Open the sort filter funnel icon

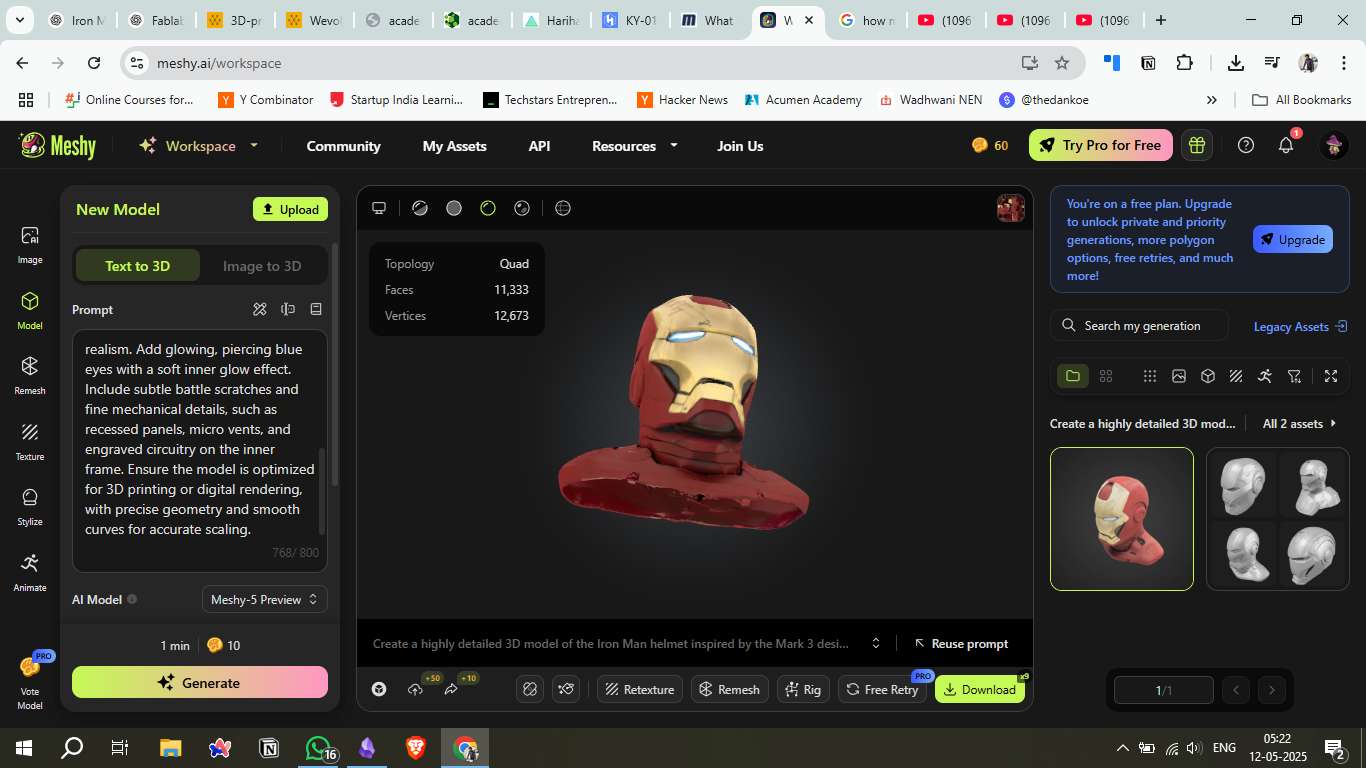coord(1295,376)
